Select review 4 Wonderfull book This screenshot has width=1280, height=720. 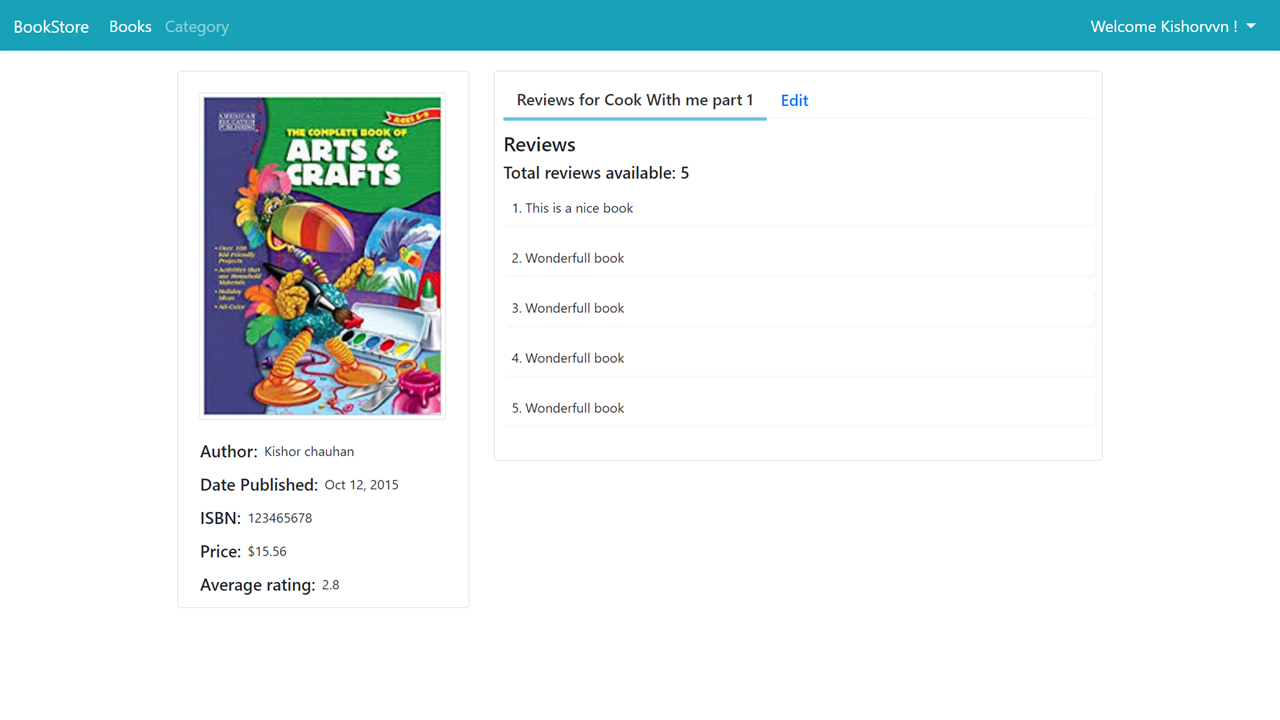[x=798, y=358]
